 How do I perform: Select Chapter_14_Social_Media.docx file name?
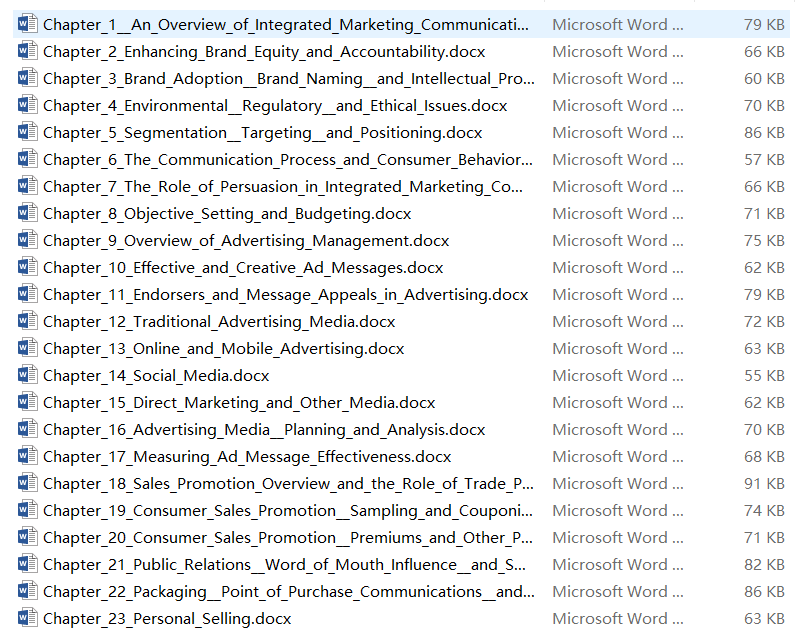(156, 375)
